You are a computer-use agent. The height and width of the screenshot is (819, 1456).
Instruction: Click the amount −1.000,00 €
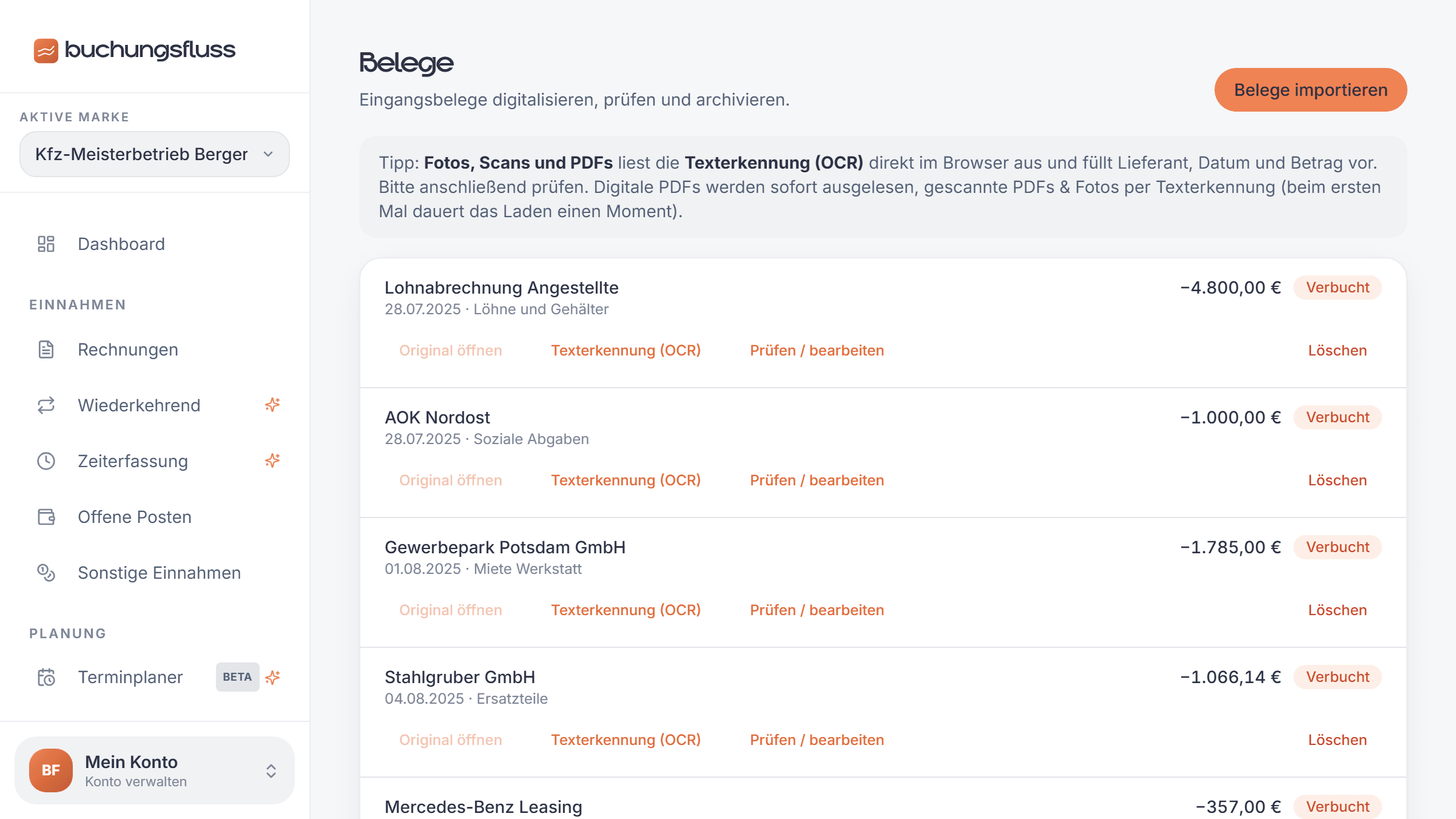tap(1230, 417)
